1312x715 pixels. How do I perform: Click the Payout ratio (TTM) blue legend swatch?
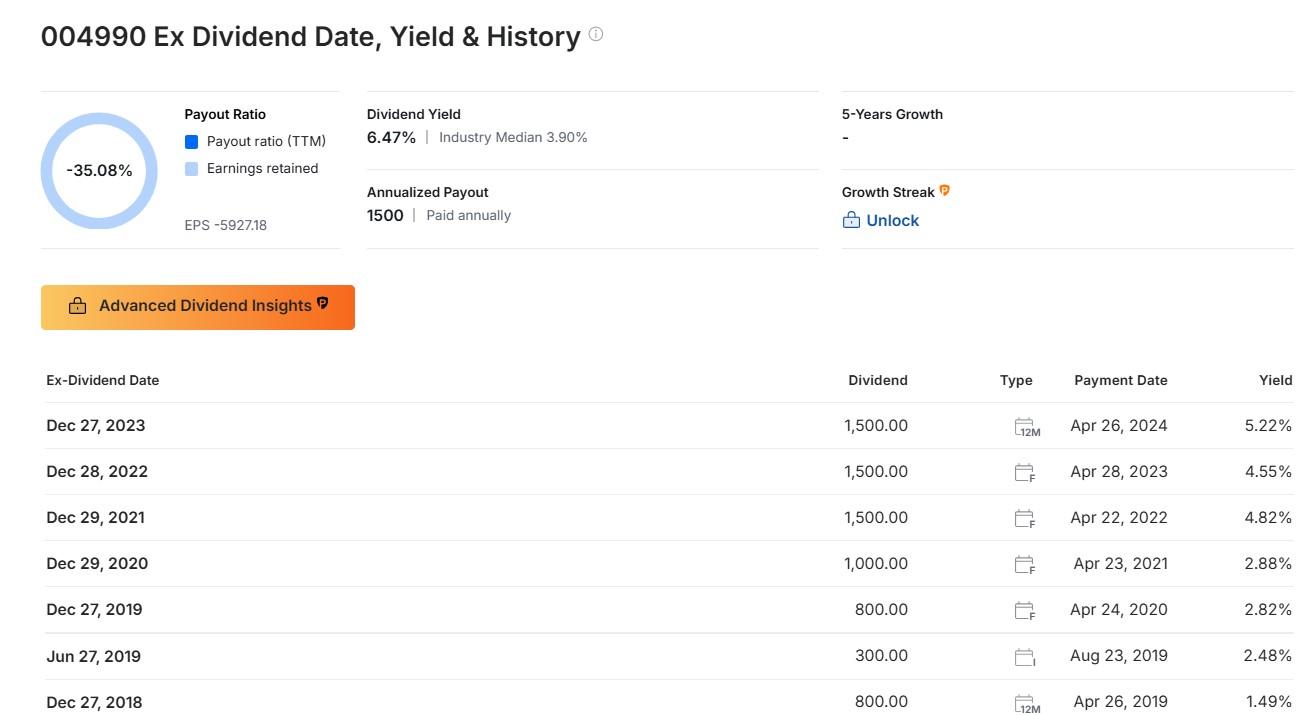coord(192,142)
